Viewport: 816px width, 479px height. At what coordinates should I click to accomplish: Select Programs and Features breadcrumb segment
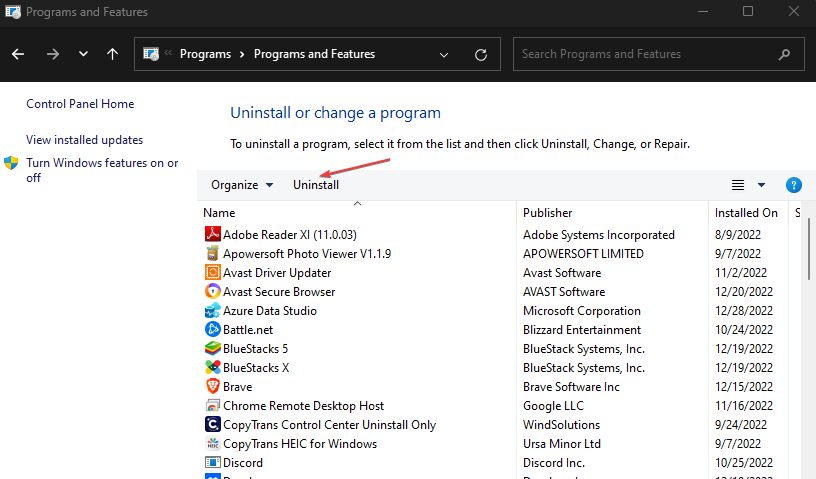click(x=314, y=54)
